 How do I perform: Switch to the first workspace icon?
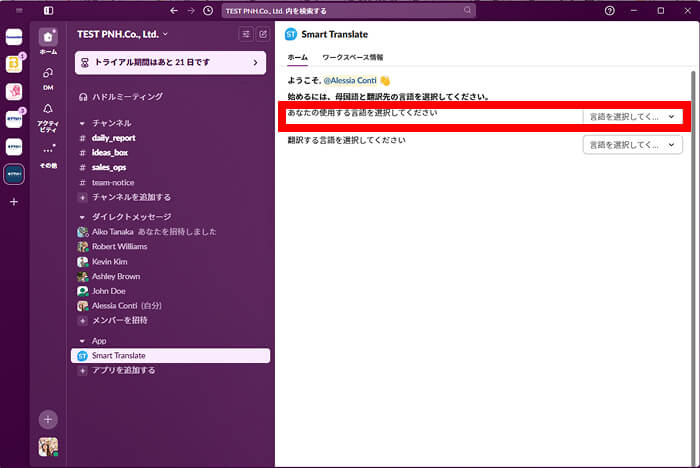pos(14,37)
